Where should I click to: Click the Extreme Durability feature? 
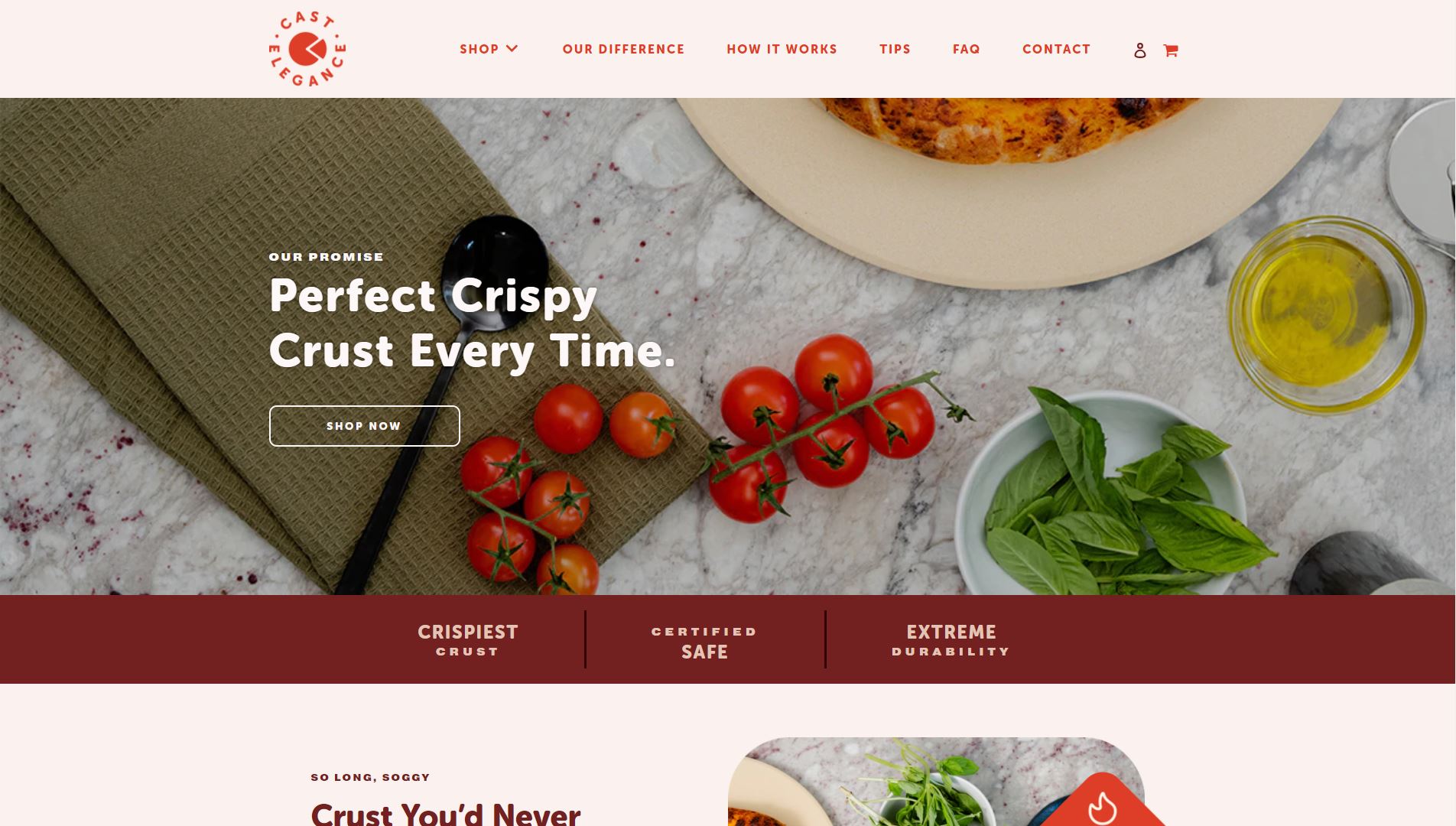[951, 640]
